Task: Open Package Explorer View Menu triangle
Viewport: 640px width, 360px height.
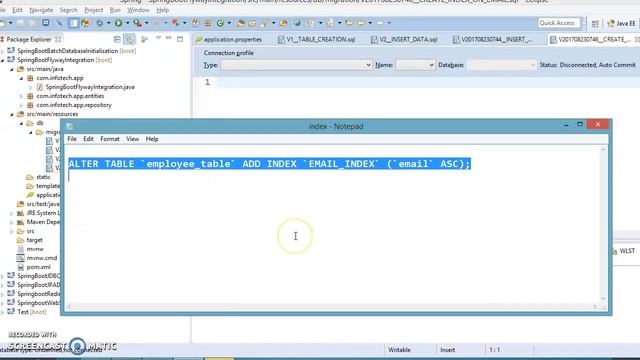Action: tap(158, 38)
